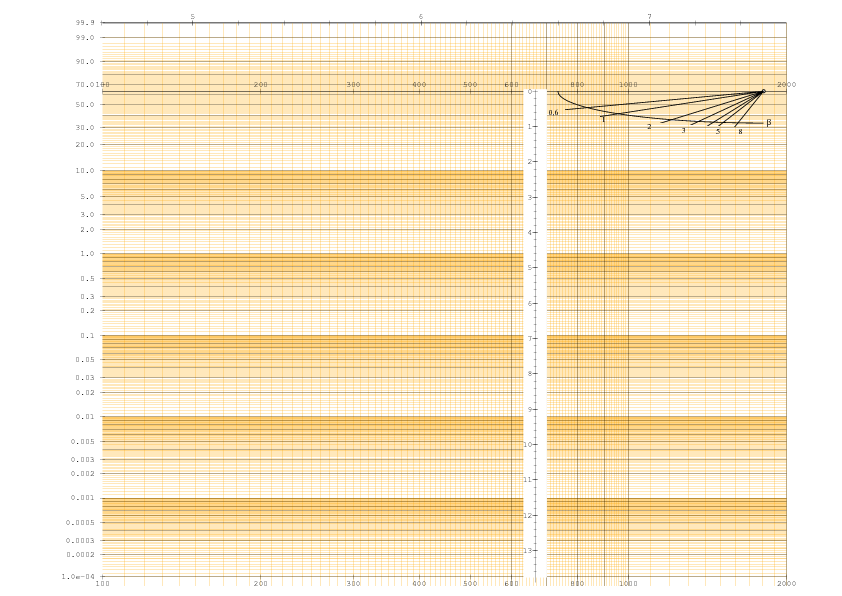Click the 0.5 label on the left axis
The height and width of the screenshot is (596, 842).
click(x=88, y=278)
